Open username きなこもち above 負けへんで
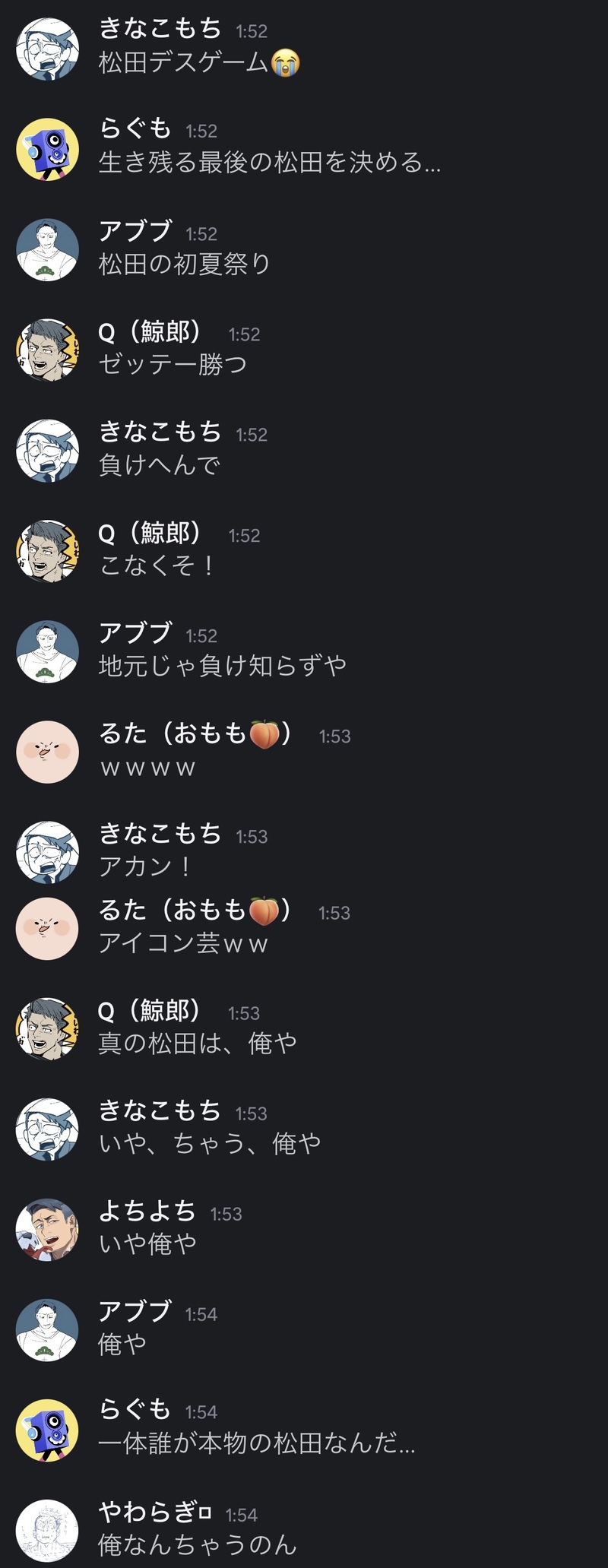Image resolution: width=608 pixels, height=1568 pixels. 160,432
